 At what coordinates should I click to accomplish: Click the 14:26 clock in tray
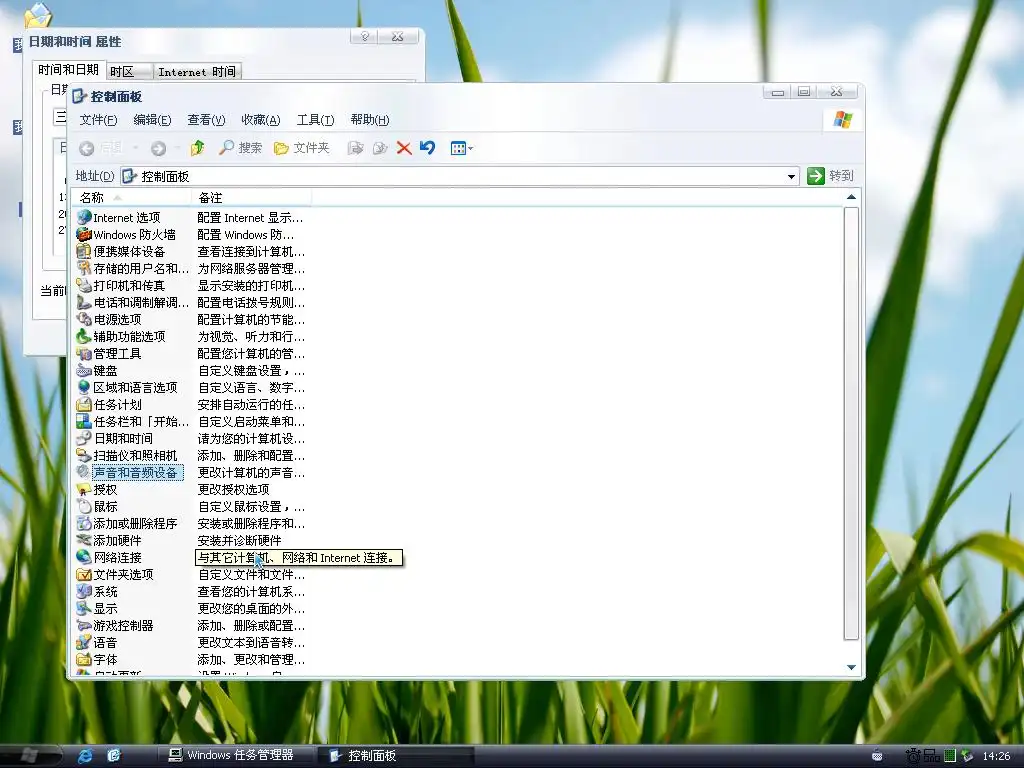(x=996, y=756)
